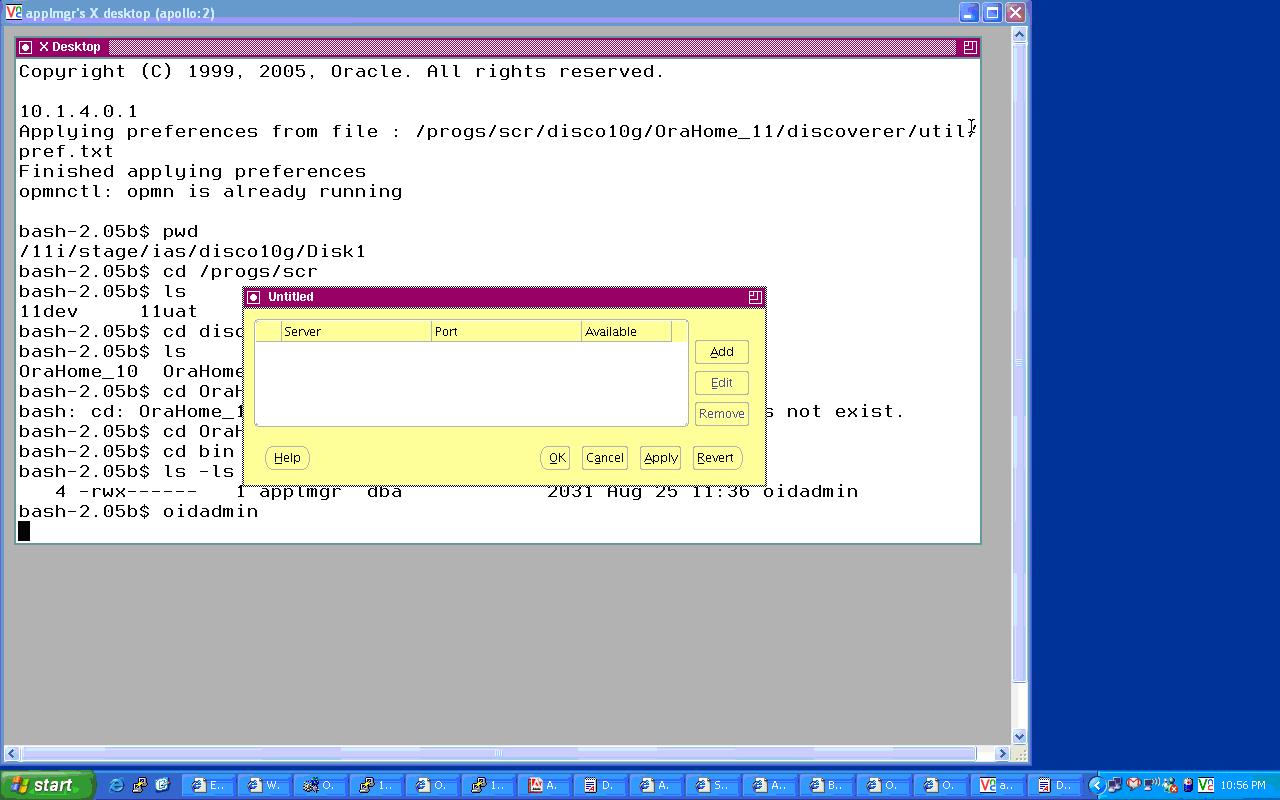
Task: Click VNC vertical scrollbar down arrow
Action: tap(1019, 737)
